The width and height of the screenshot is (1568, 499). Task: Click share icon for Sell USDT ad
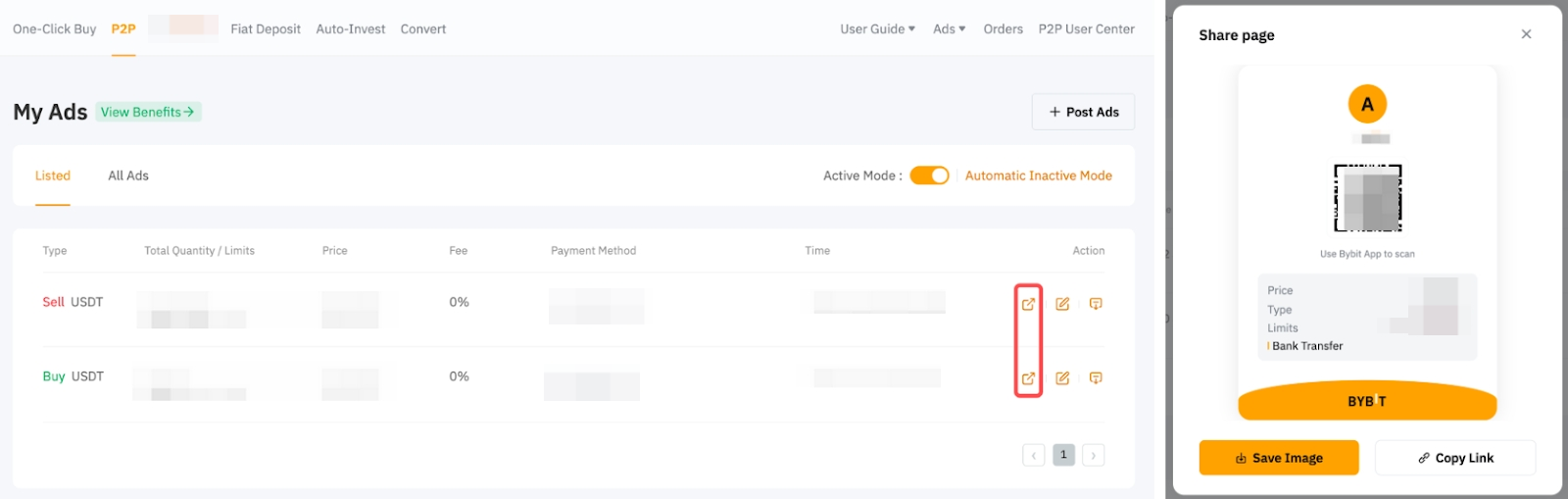click(x=1028, y=304)
